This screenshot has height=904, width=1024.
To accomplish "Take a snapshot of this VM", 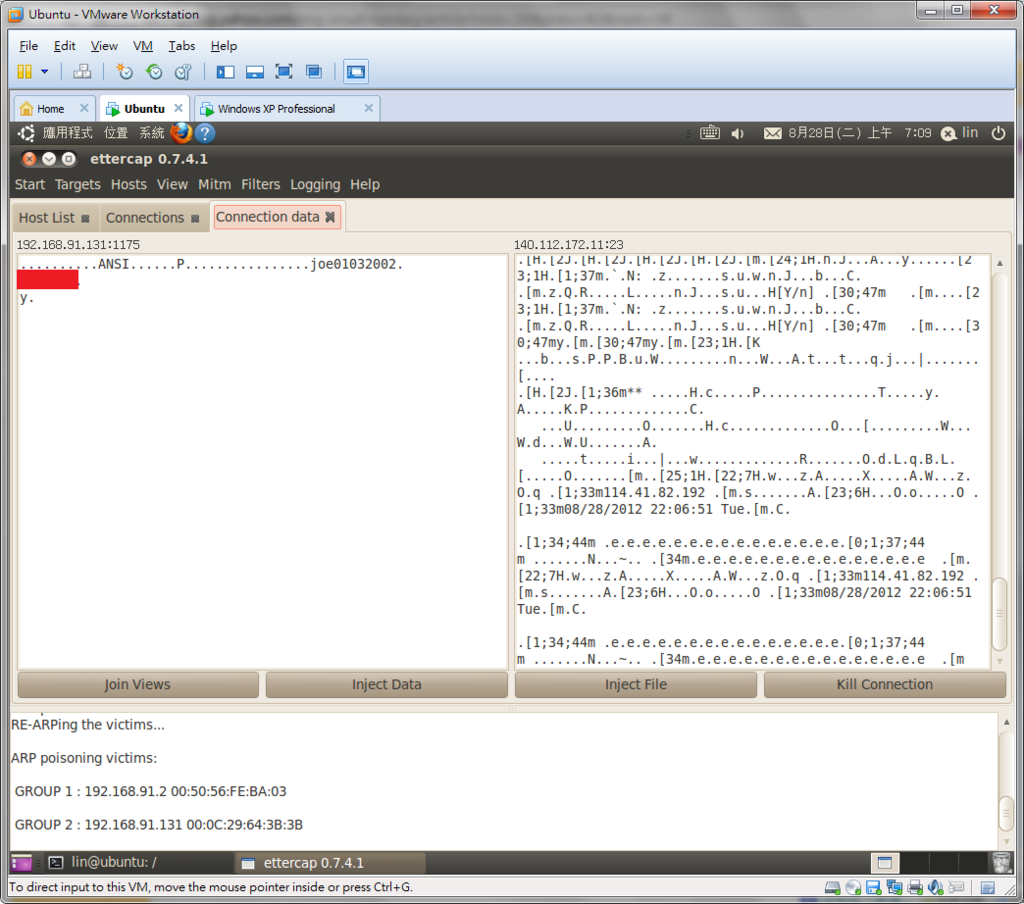I will tap(123, 72).
